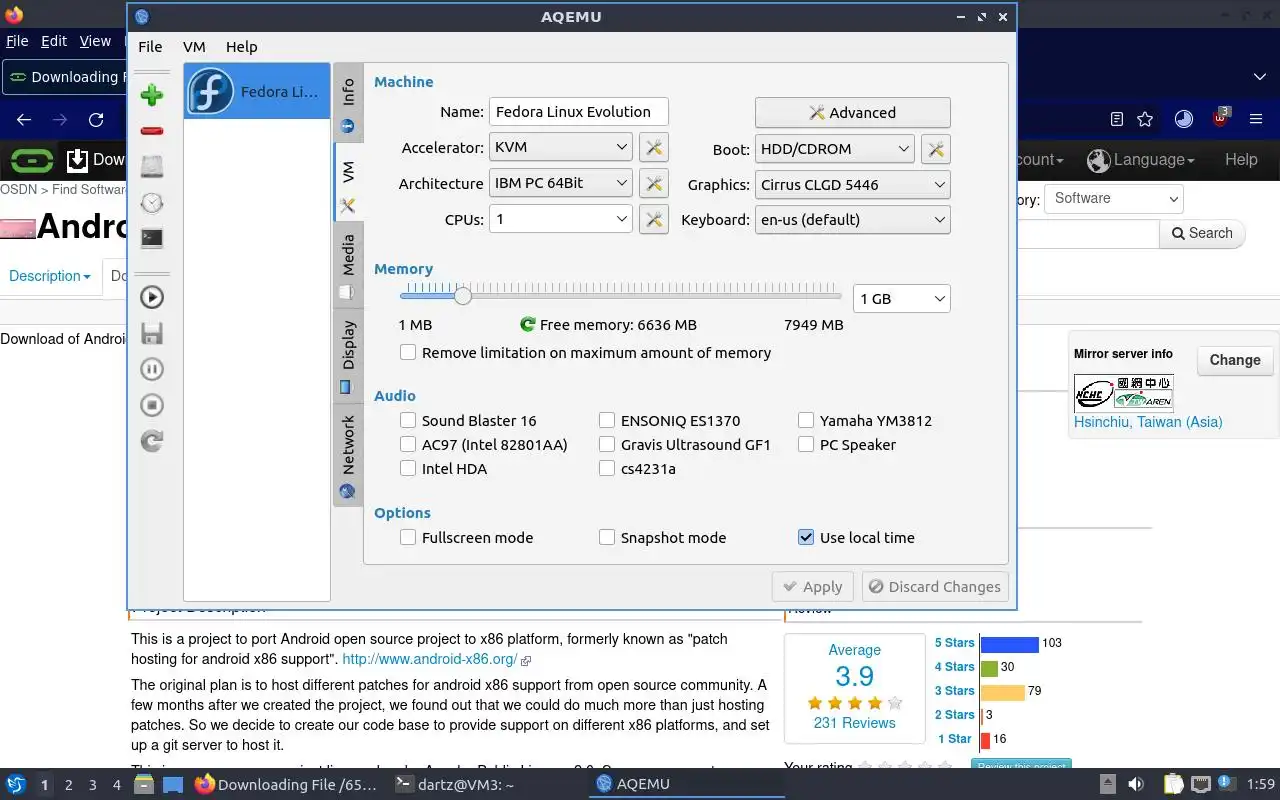Enable cs4231a audio checkbox
This screenshot has height=800, width=1280.
(x=607, y=468)
